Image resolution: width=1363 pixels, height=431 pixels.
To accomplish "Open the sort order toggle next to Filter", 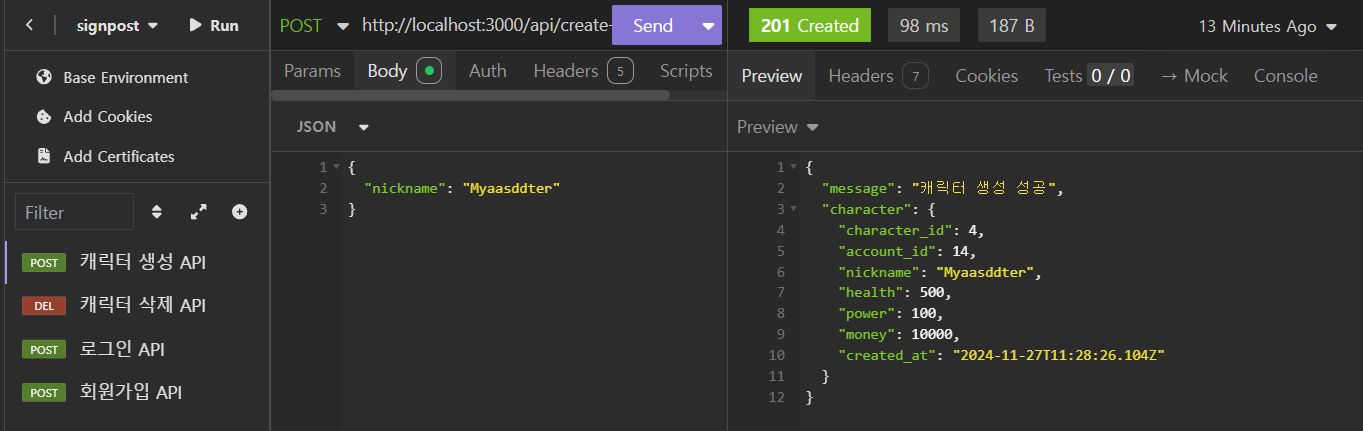I will 156,212.
